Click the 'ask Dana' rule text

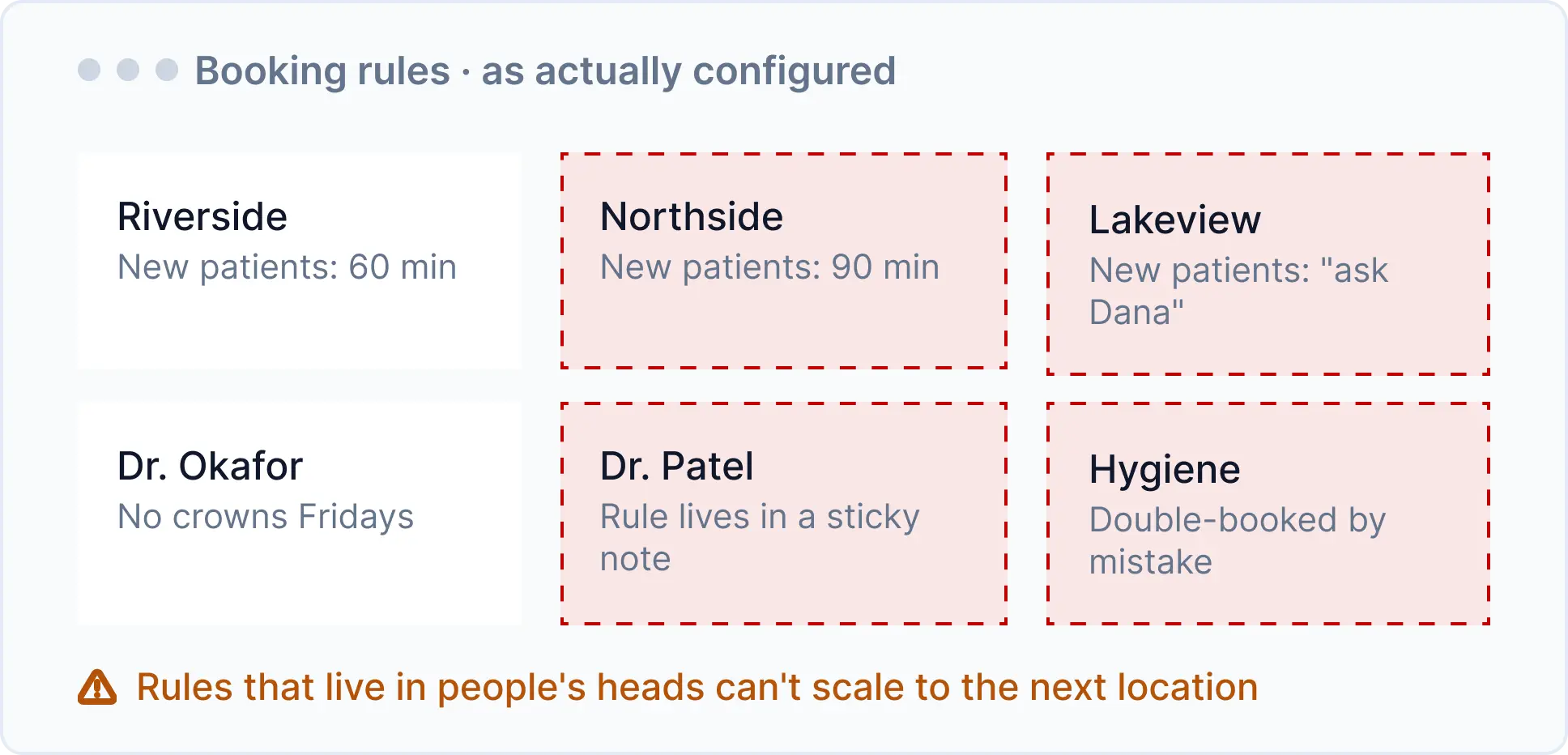(1238, 292)
